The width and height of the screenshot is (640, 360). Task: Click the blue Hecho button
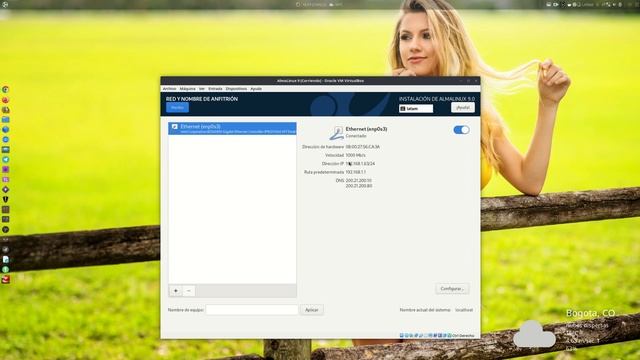click(x=177, y=107)
